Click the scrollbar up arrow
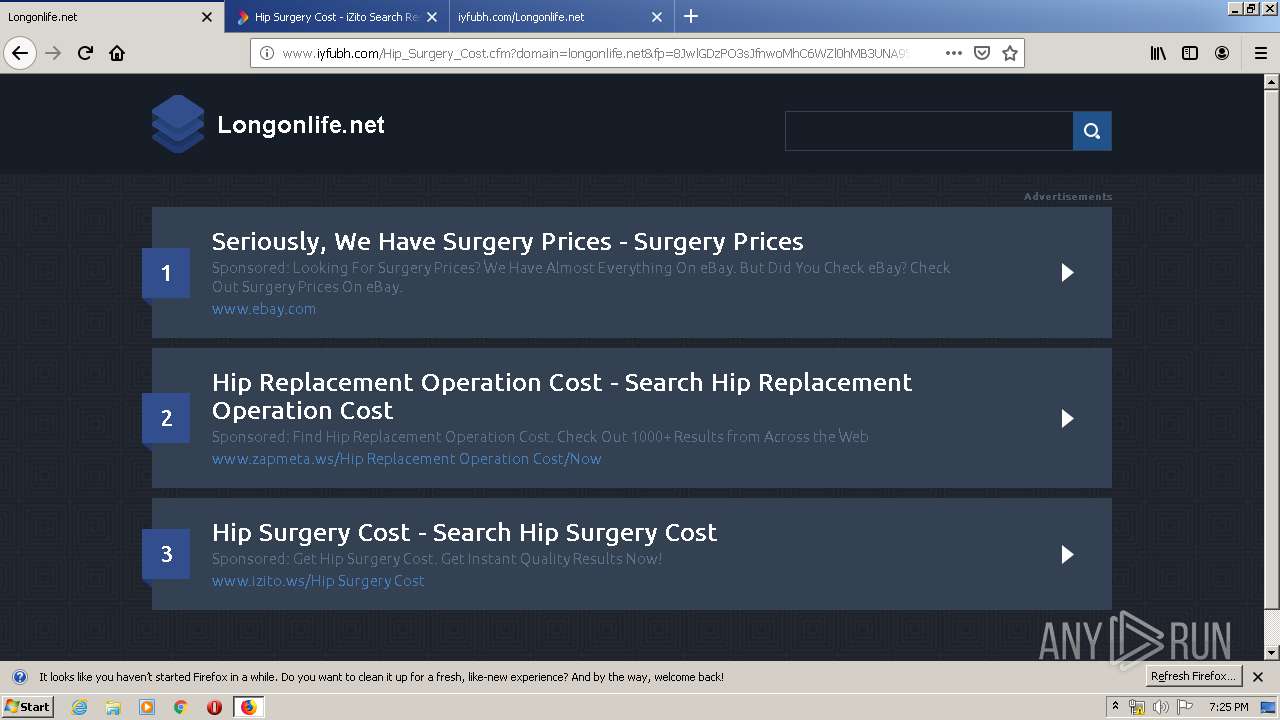The height and width of the screenshot is (720, 1280). point(1272,80)
